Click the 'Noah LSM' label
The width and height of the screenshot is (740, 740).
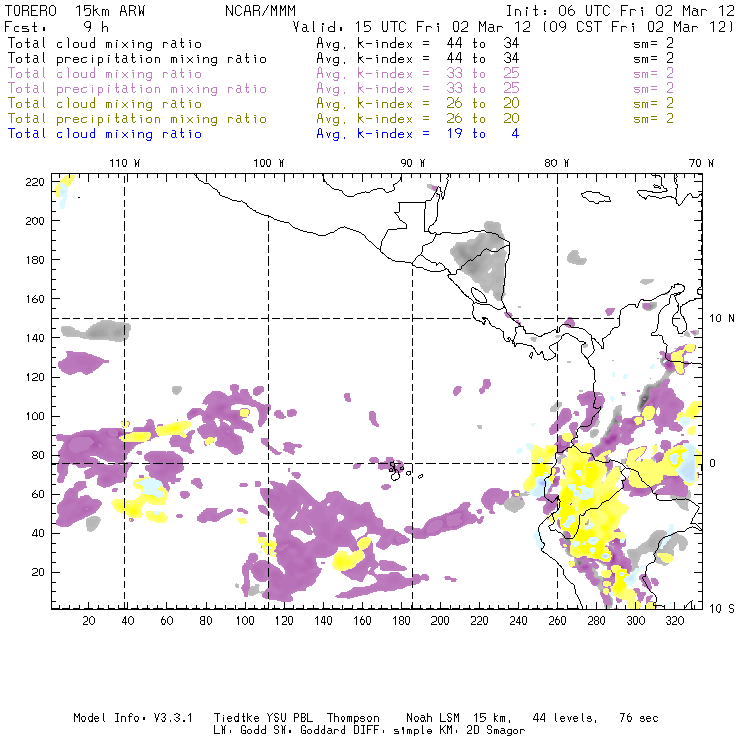[x=433, y=718]
